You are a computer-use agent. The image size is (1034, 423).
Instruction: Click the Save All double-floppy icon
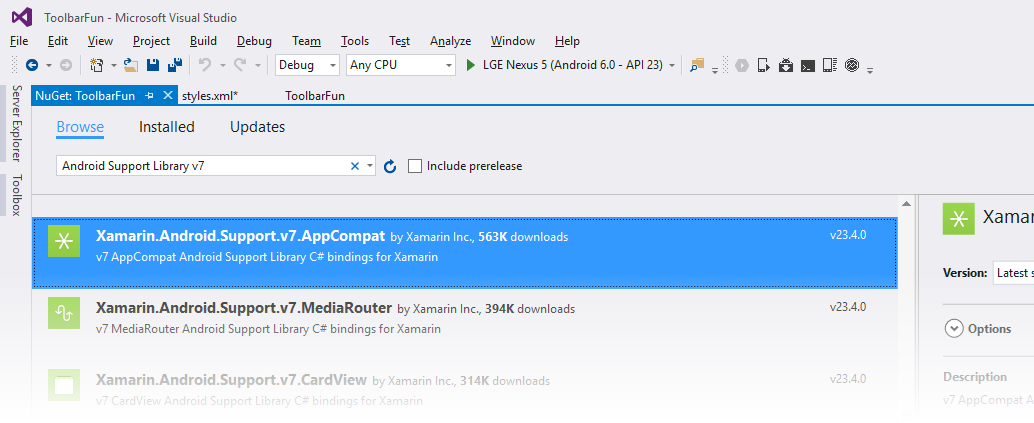[175, 65]
